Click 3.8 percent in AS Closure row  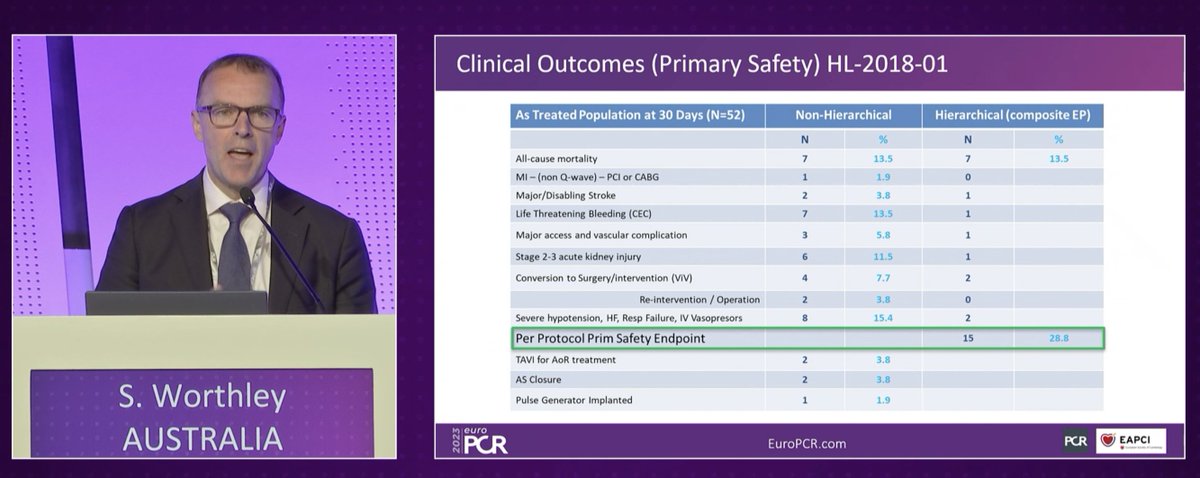(884, 380)
